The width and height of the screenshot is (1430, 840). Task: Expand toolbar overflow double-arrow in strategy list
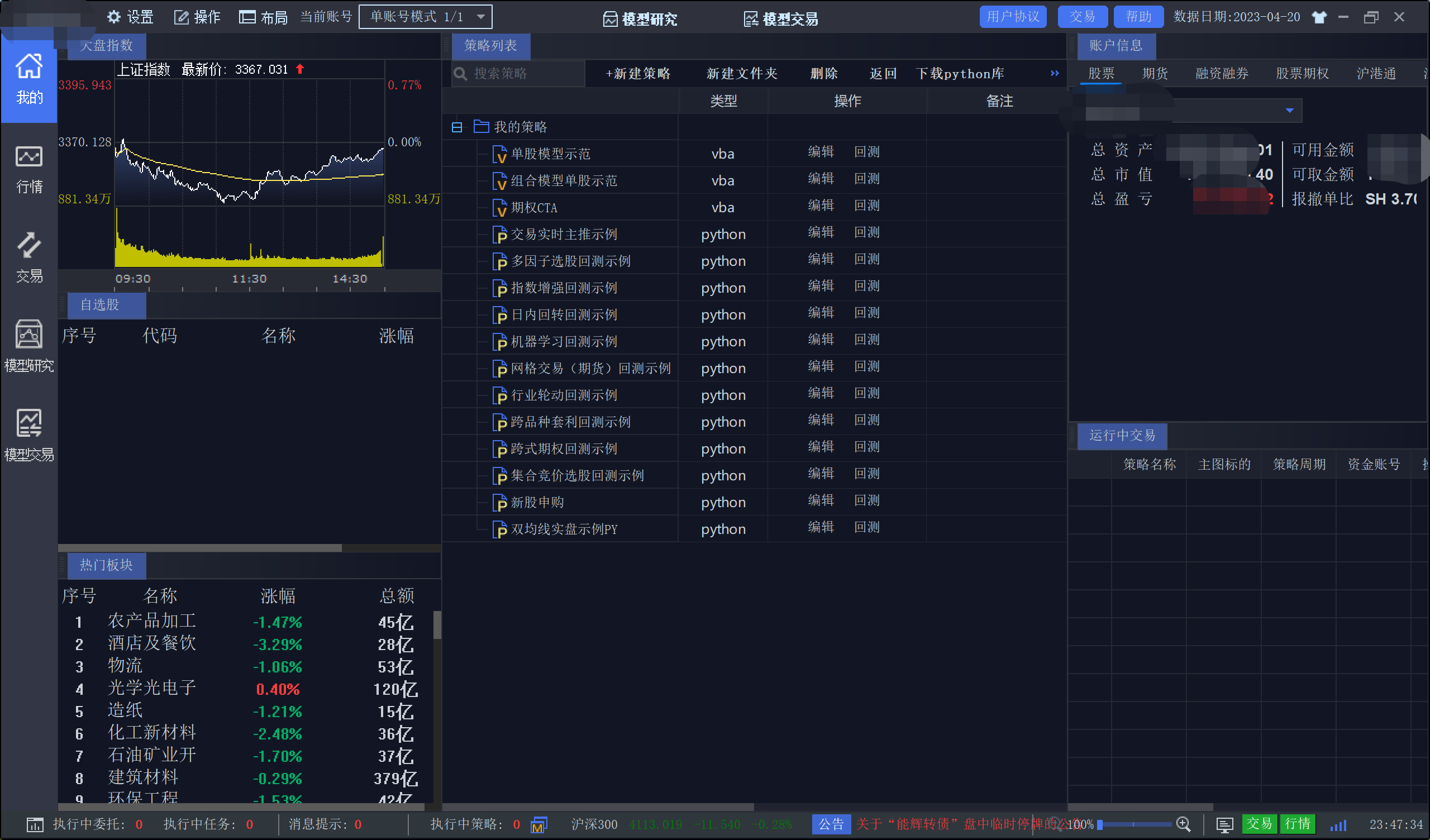(x=1054, y=73)
